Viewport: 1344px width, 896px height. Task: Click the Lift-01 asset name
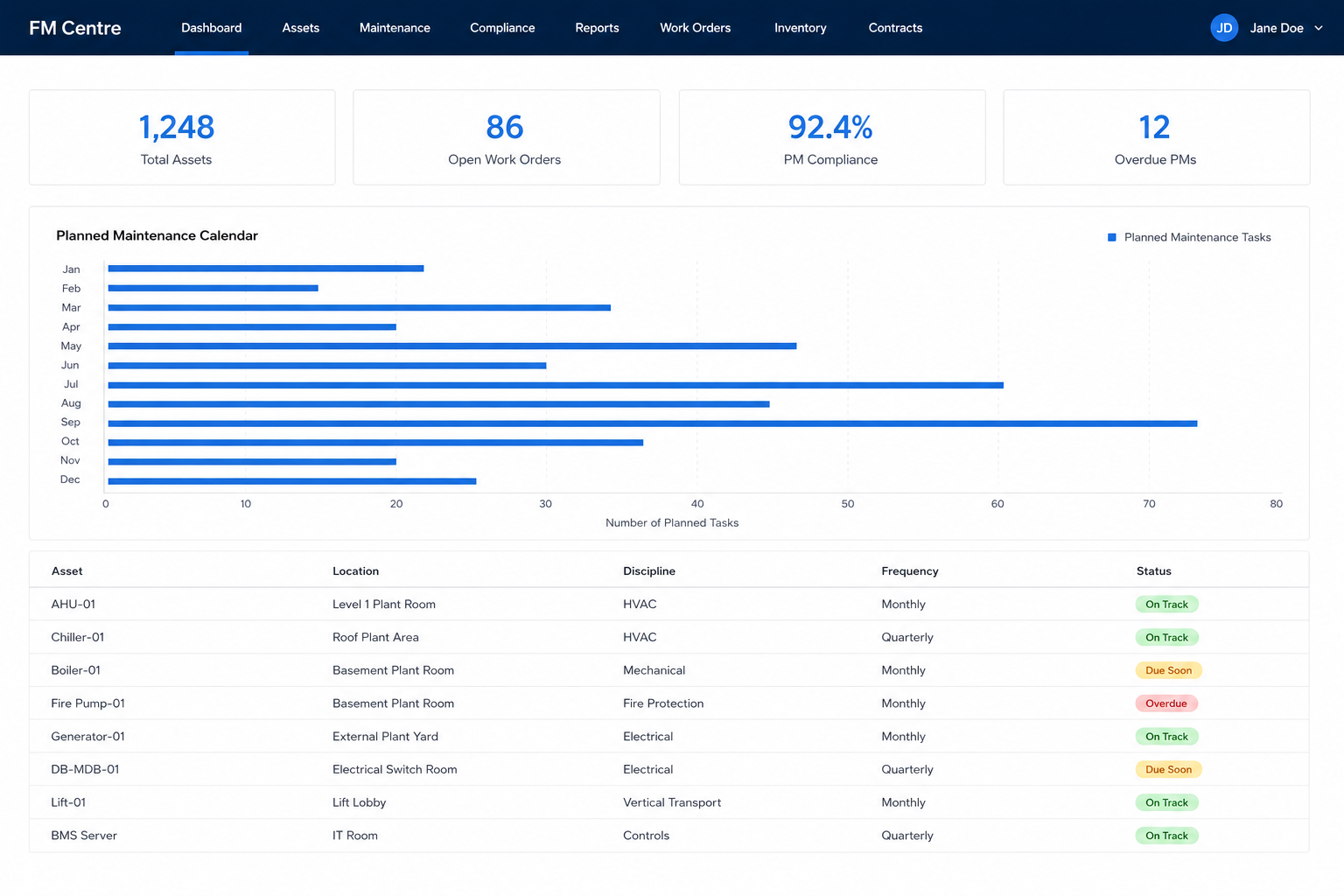click(x=68, y=803)
